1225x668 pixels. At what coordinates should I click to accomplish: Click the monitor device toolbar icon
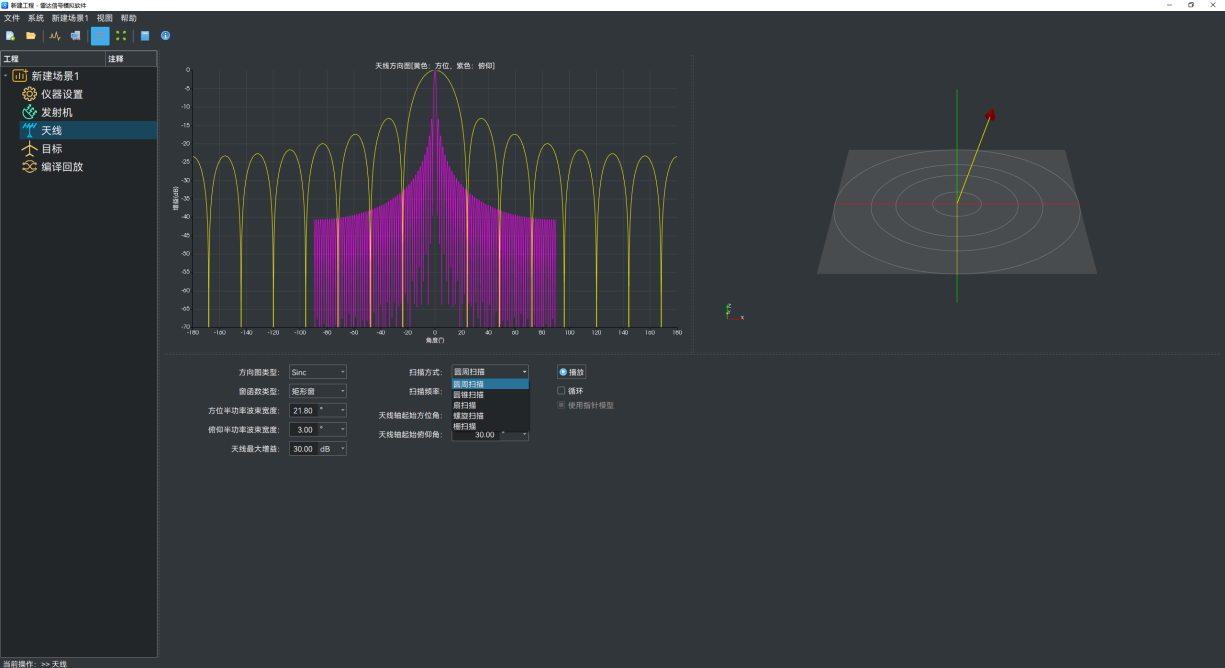click(x=75, y=36)
